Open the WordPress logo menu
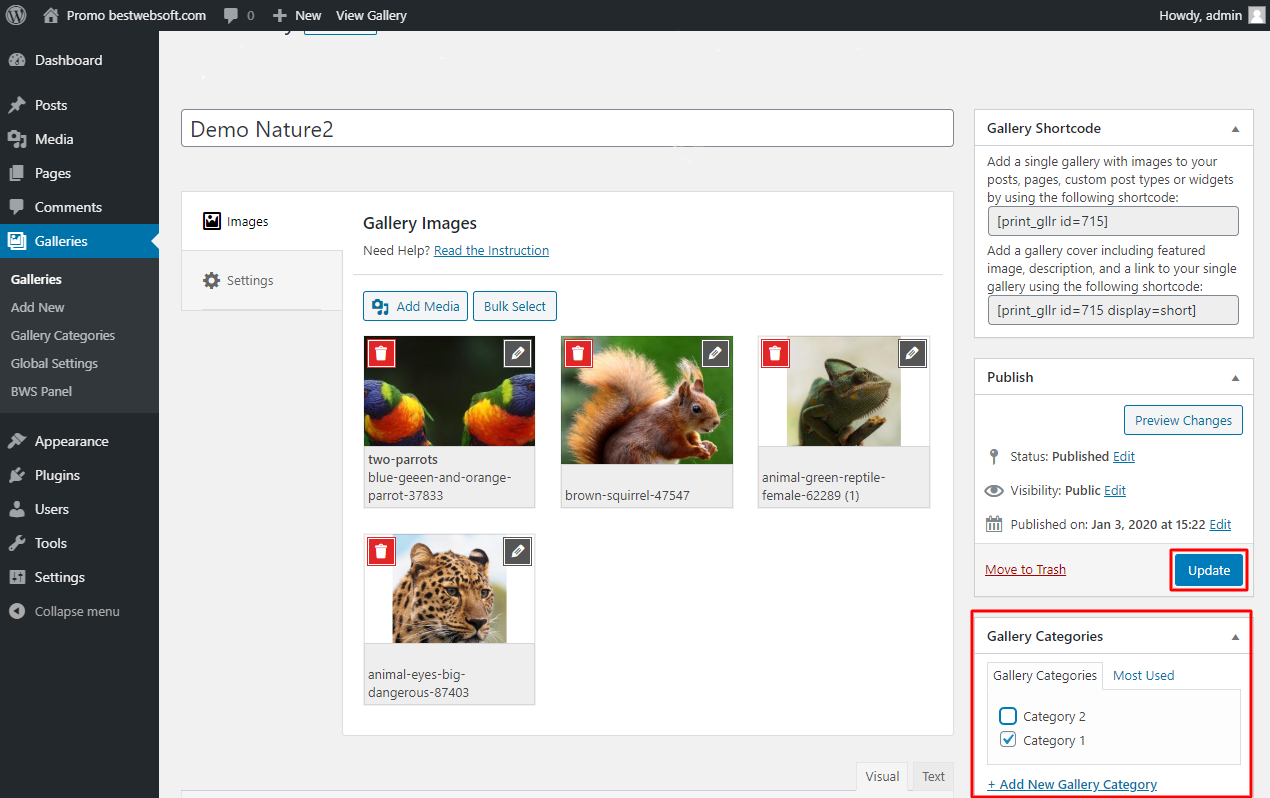The height and width of the screenshot is (798, 1270). coord(16,15)
